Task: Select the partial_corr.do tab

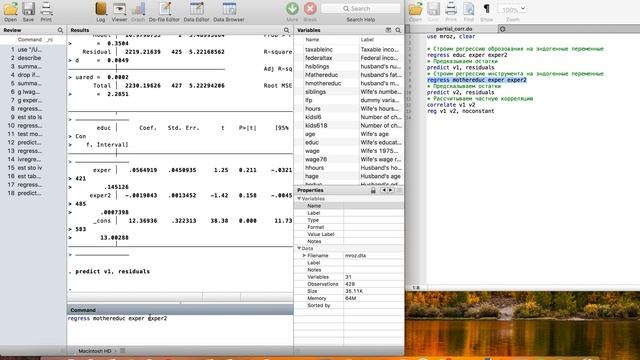Action: pyautogui.click(x=454, y=29)
